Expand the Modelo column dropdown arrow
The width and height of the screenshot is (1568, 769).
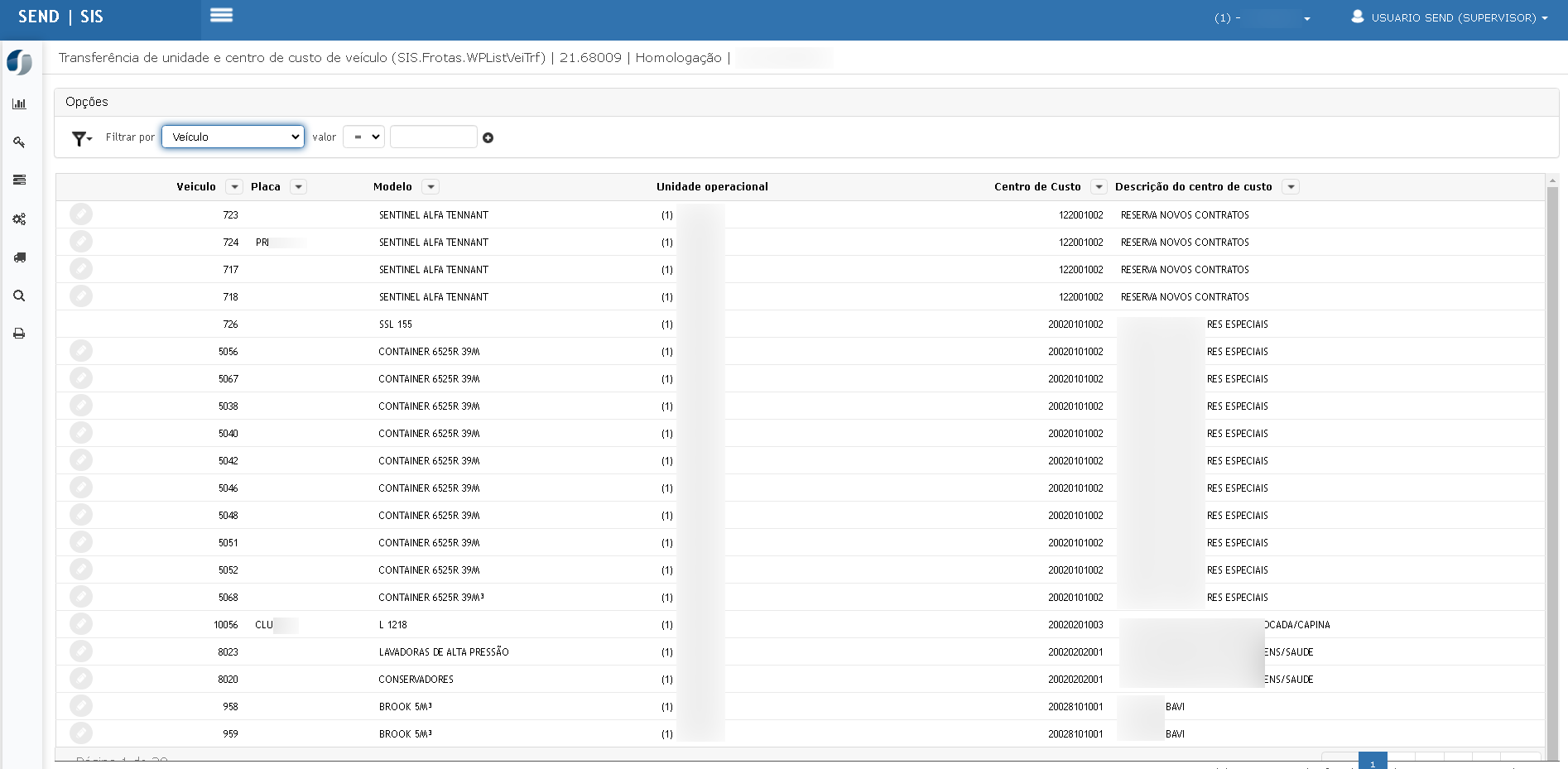430,187
